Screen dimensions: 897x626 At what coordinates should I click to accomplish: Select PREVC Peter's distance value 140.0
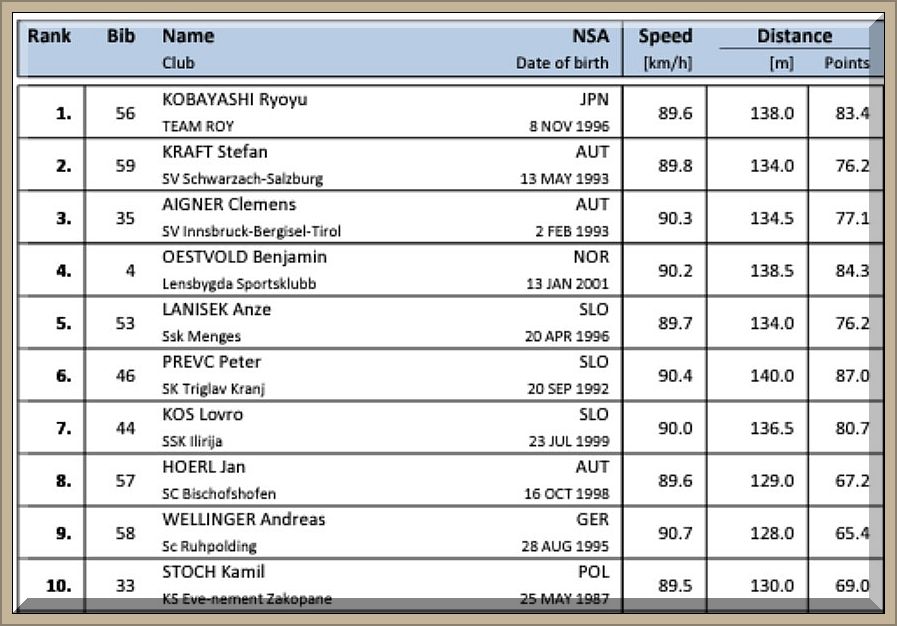[x=772, y=376]
